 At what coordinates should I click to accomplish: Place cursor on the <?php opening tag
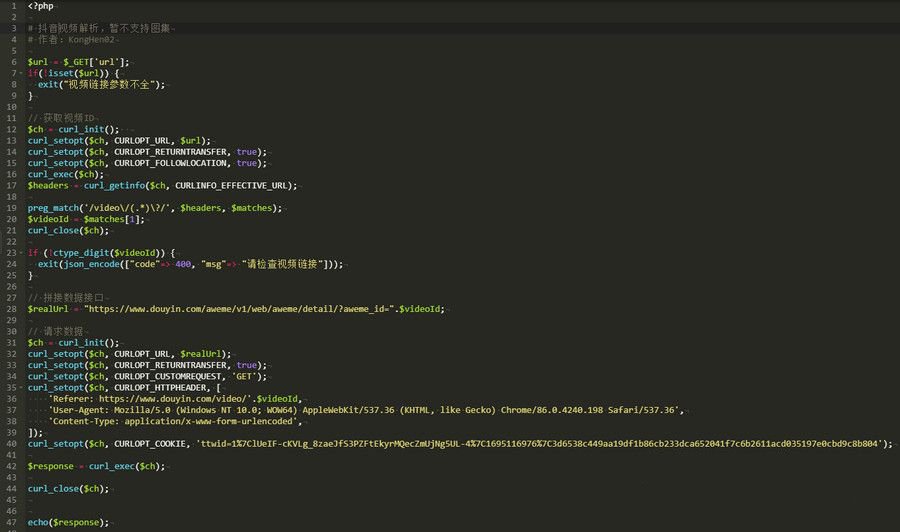[x=41, y=6]
